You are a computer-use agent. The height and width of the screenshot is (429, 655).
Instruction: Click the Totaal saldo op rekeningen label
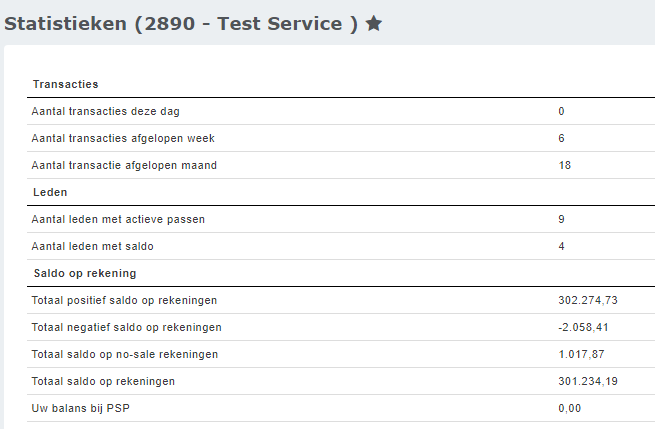104,380
